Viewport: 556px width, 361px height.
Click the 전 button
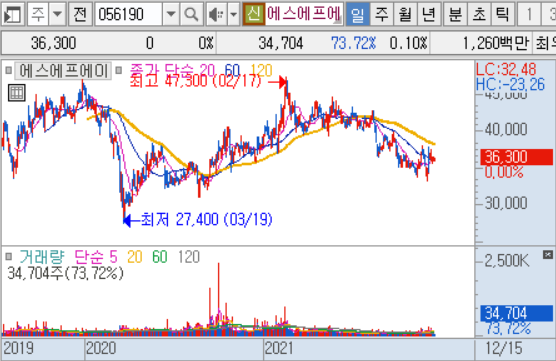coord(80,14)
